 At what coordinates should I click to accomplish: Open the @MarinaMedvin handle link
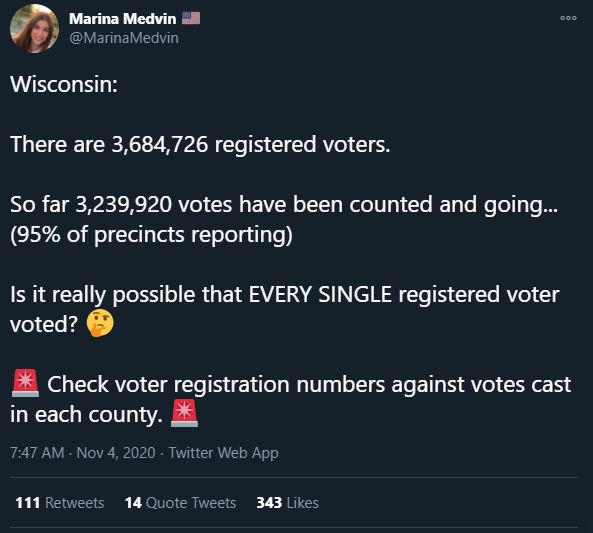pyautogui.click(x=124, y=38)
